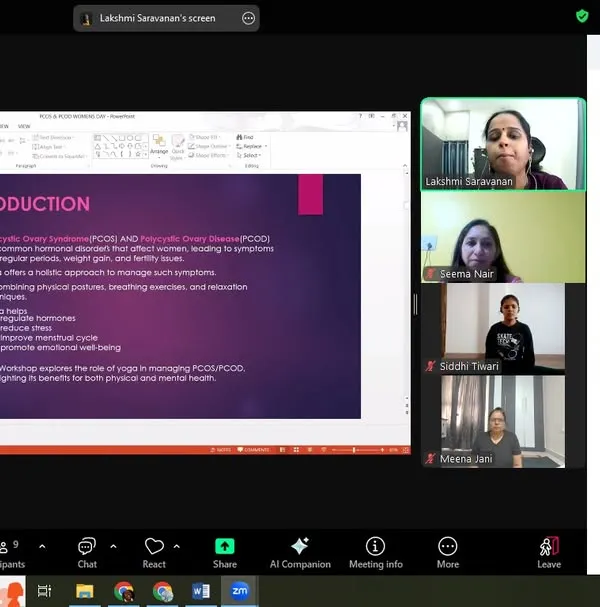The height and width of the screenshot is (607, 600).
Task: Open options for Lakshmi Saravanan's screen
Action: pos(248,18)
